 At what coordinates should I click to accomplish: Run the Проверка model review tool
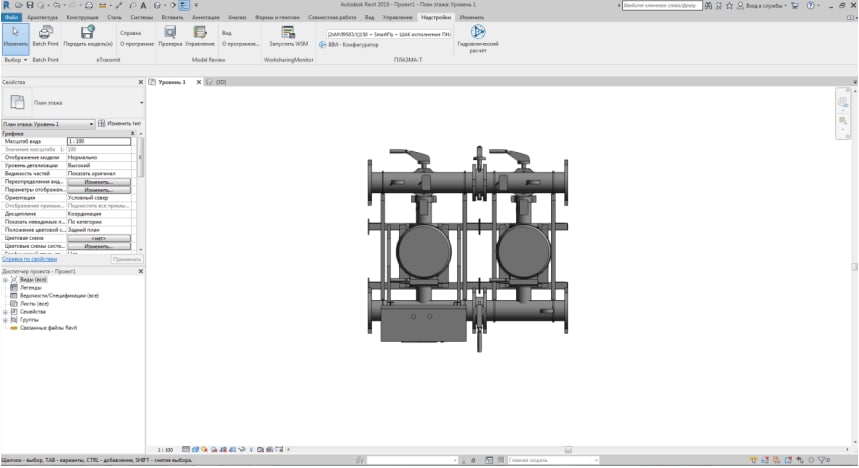click(170, 36)
